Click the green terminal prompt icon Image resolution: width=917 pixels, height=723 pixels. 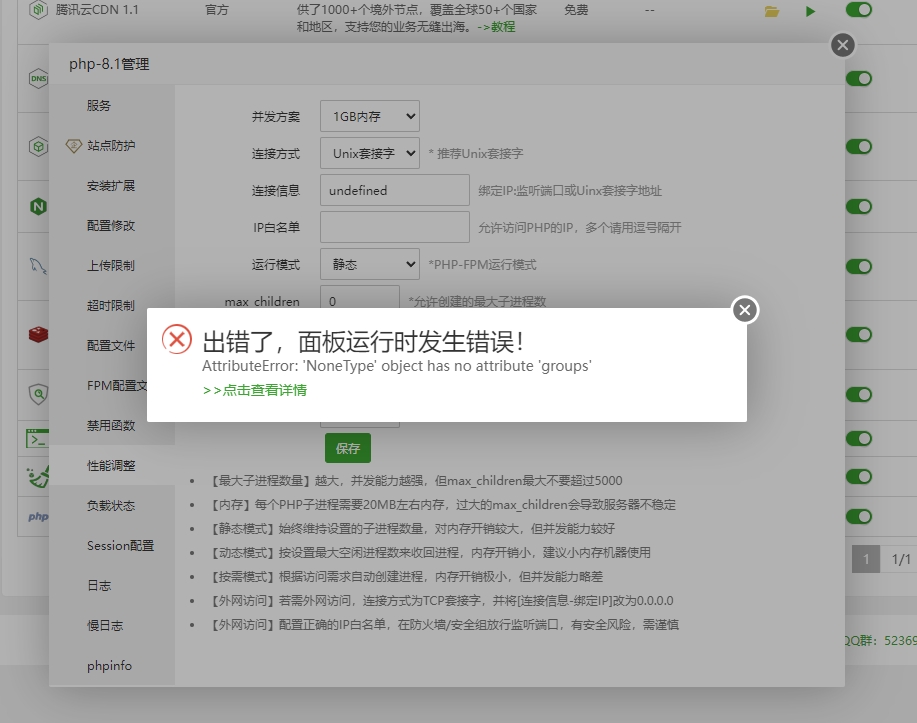37,438
